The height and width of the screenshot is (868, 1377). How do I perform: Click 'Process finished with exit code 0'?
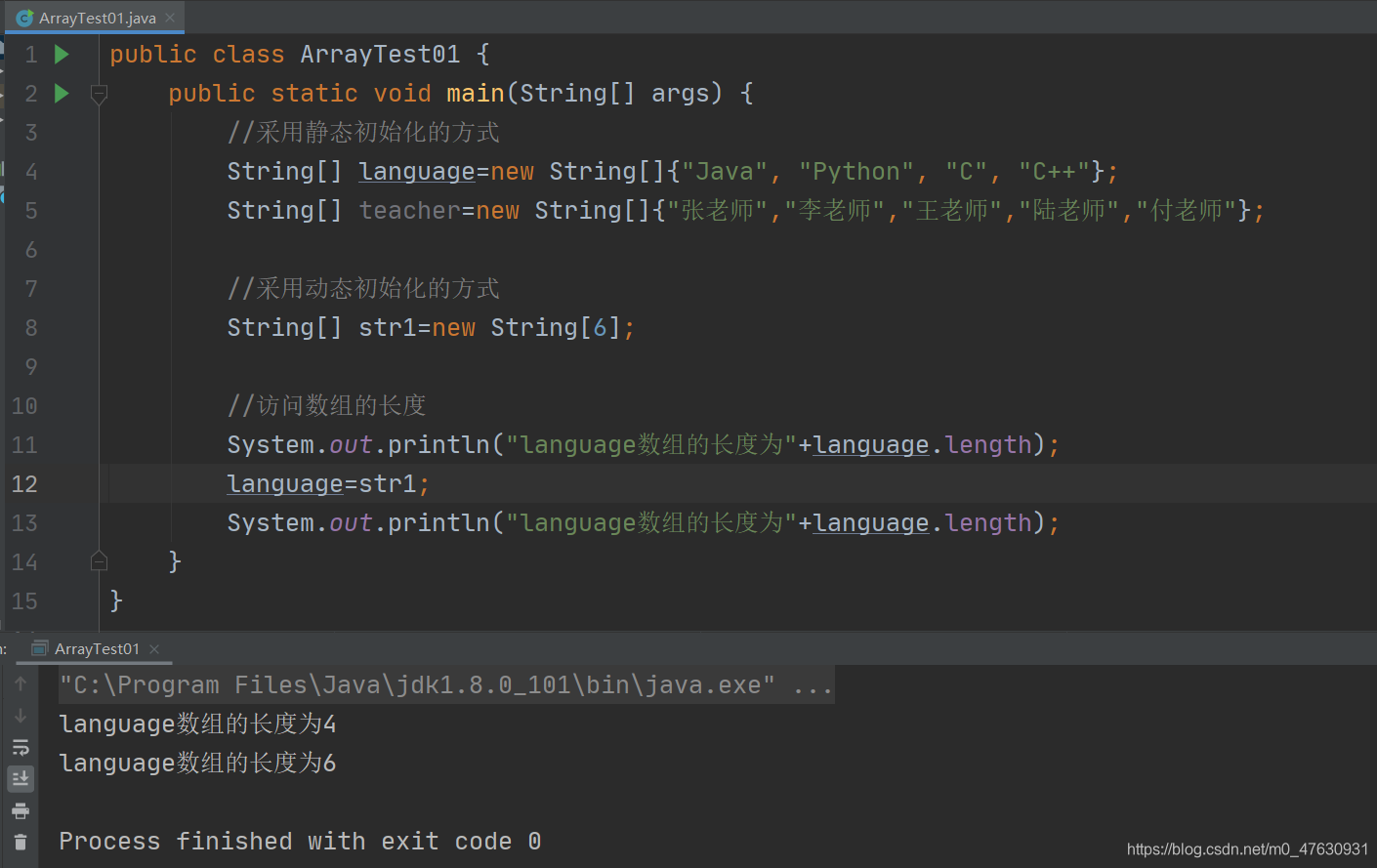300,842
